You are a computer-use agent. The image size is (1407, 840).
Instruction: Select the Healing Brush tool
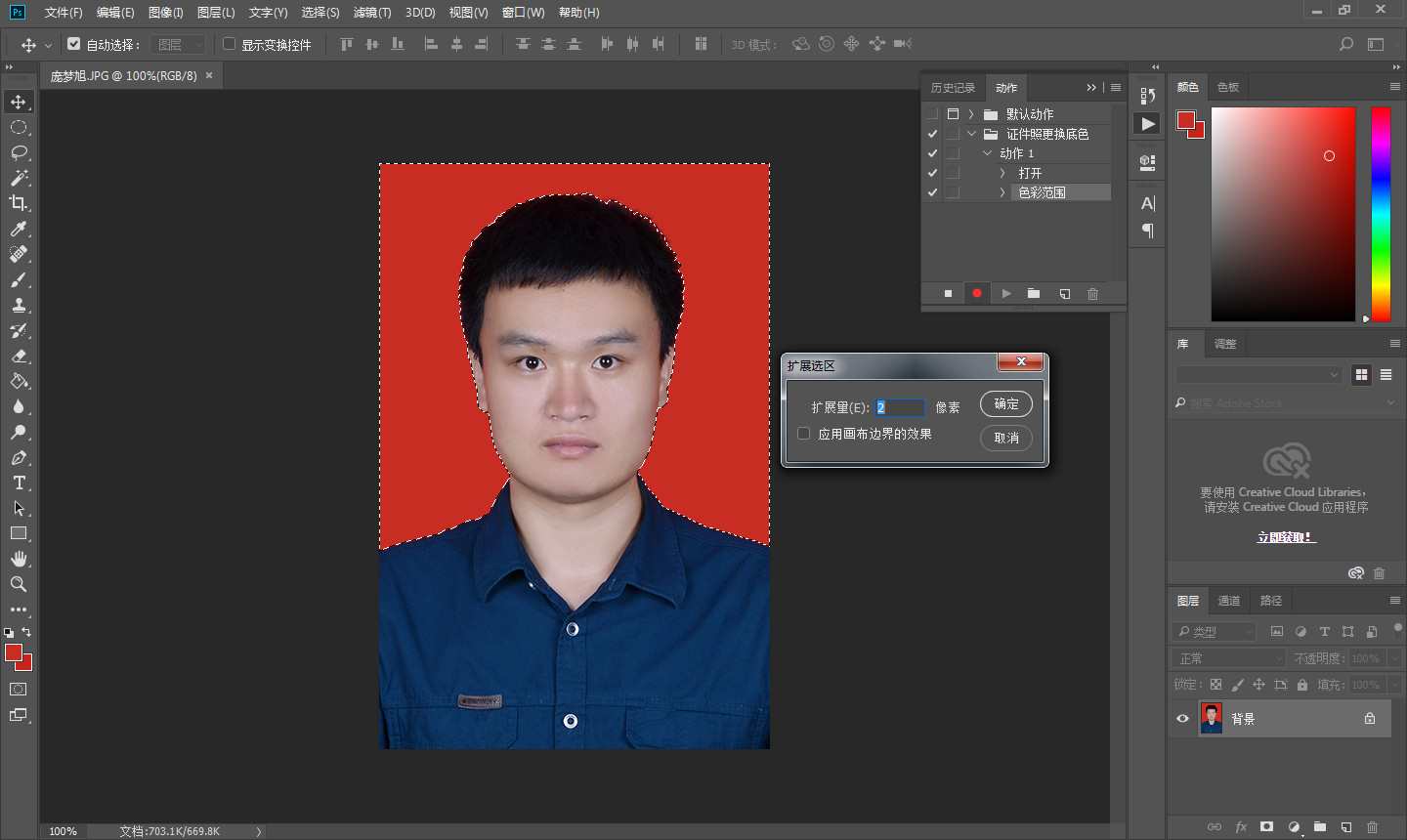click(19, 254)
